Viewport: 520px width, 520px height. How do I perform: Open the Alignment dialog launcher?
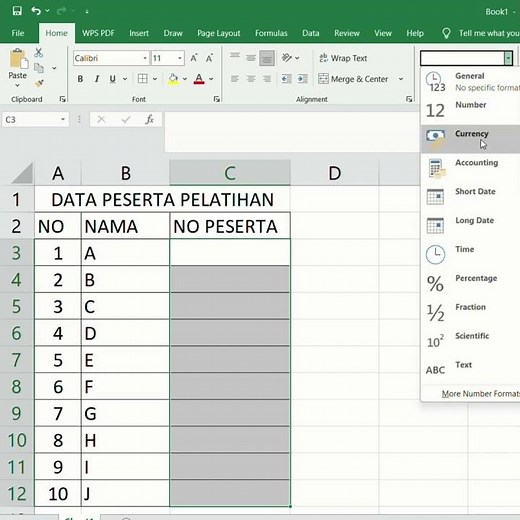coord(409,99)
